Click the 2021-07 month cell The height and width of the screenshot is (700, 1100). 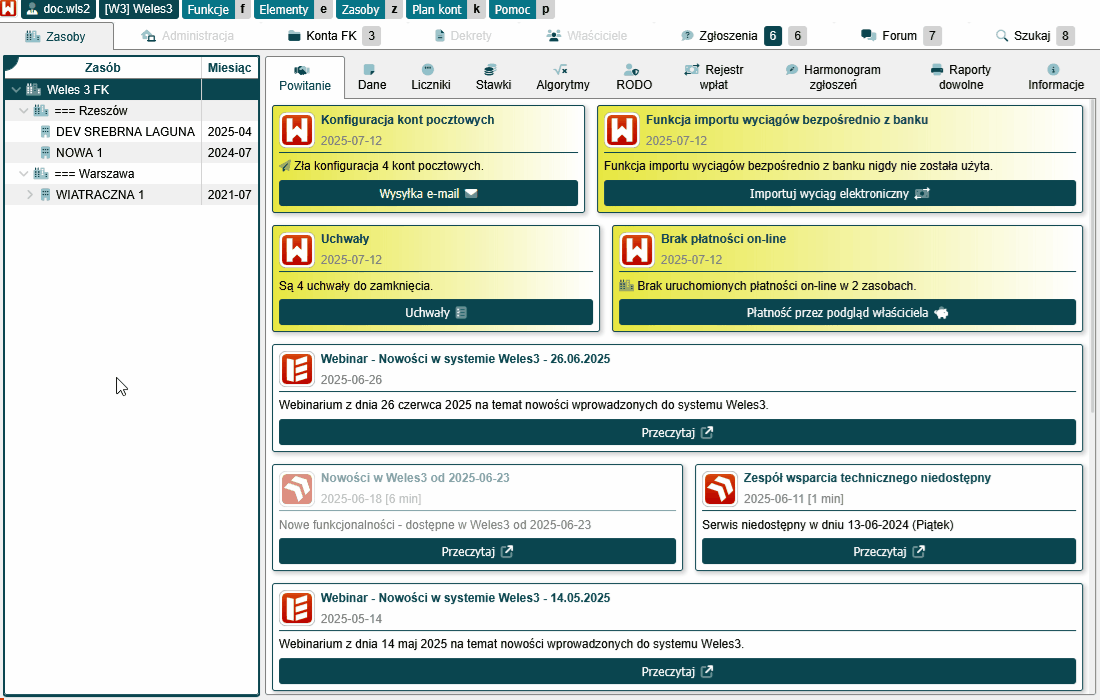coord(229,195)
